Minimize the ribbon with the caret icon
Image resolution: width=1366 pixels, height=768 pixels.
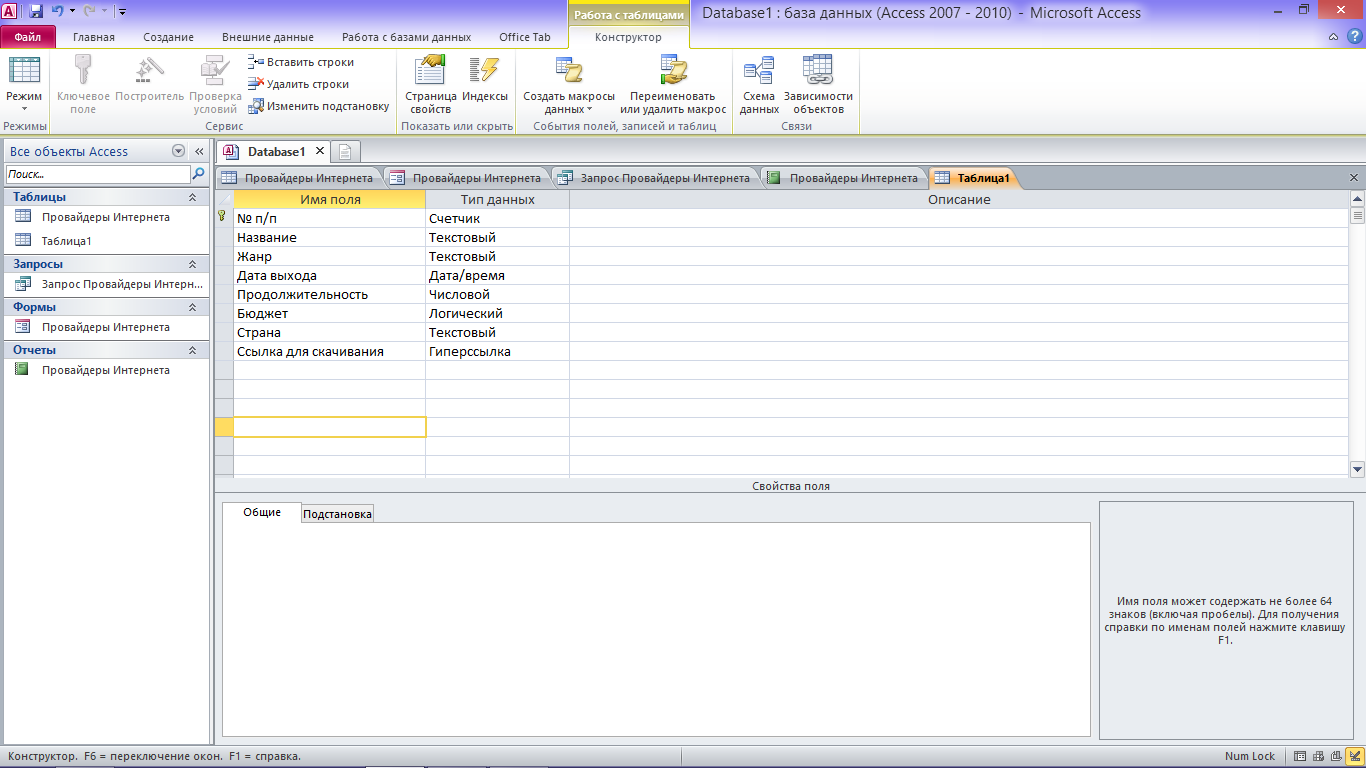1333,37
